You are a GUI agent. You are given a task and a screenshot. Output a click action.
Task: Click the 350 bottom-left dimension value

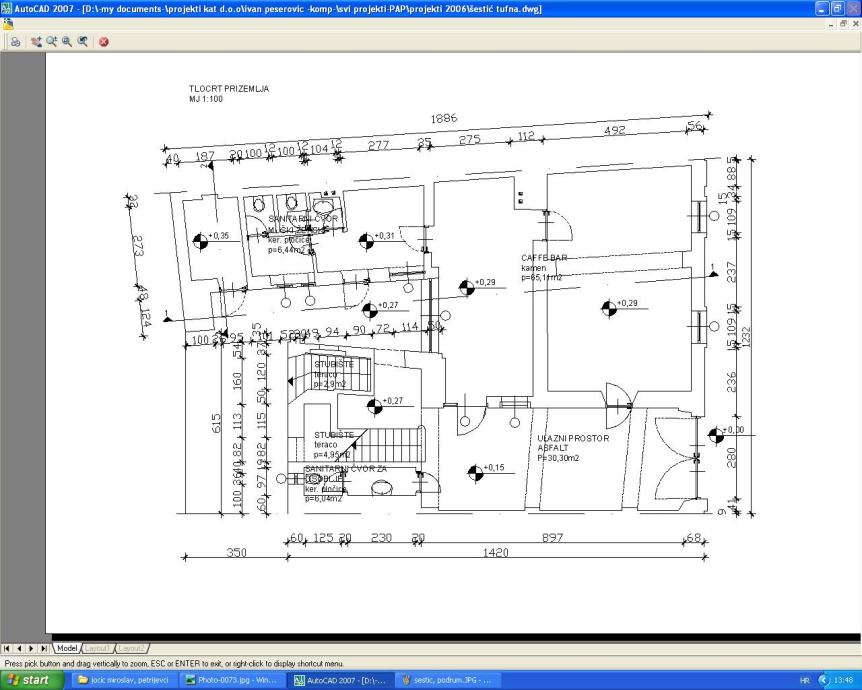(236, 553)
